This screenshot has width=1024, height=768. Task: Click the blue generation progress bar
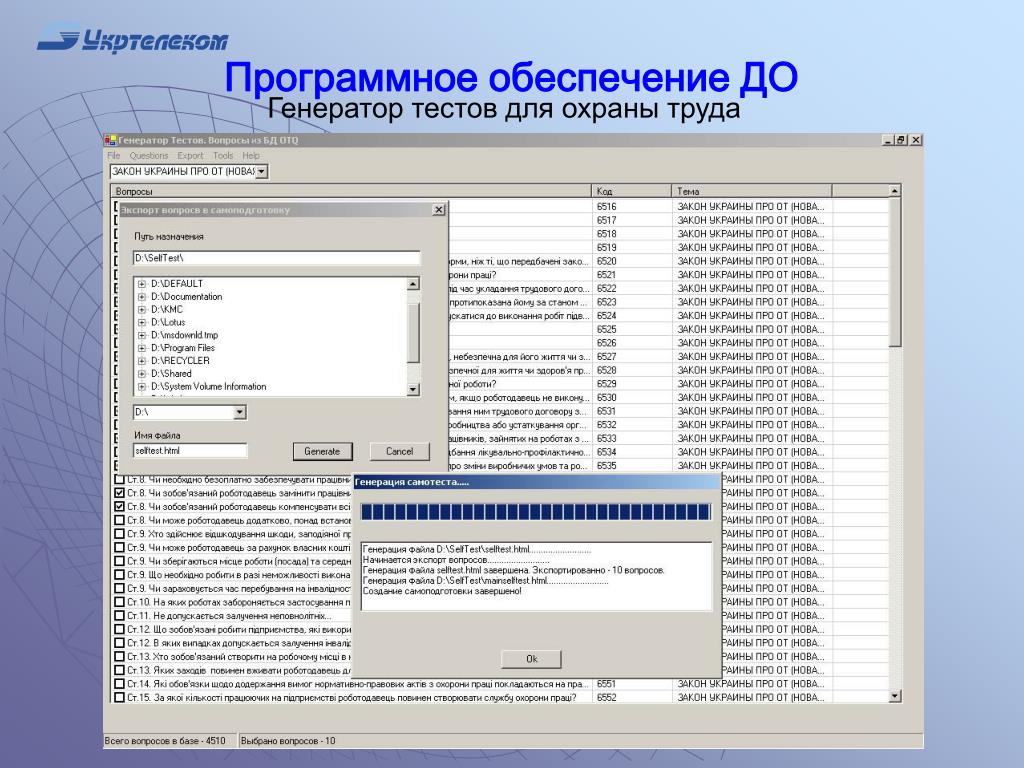pos(536,511)
